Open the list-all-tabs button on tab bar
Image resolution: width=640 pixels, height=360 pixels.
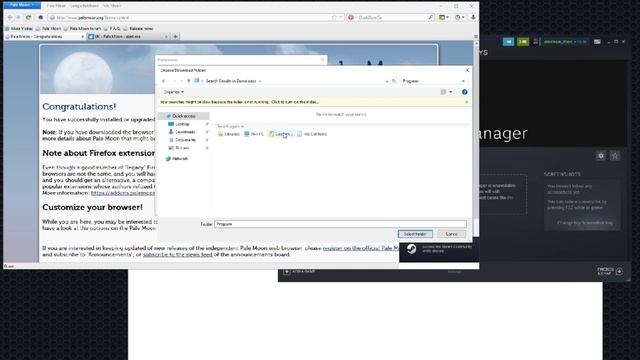(x=476, y=36)
